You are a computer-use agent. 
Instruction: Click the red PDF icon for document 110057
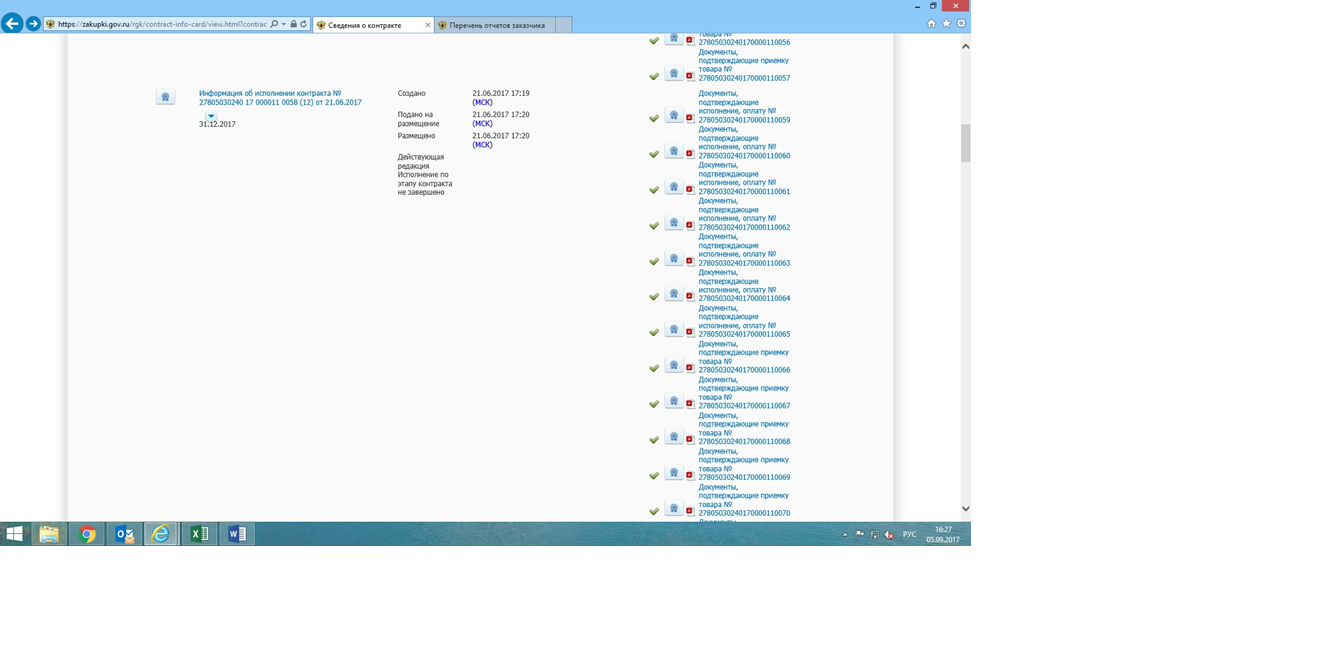click(690, 76)
